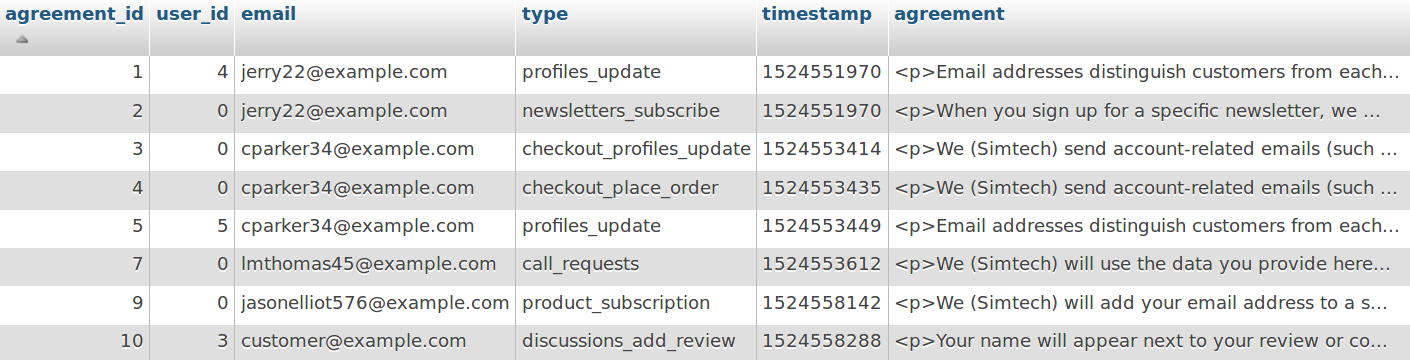
Task: Click agreement text starting 'Your name will appear'
Action: coord(1149,341)
